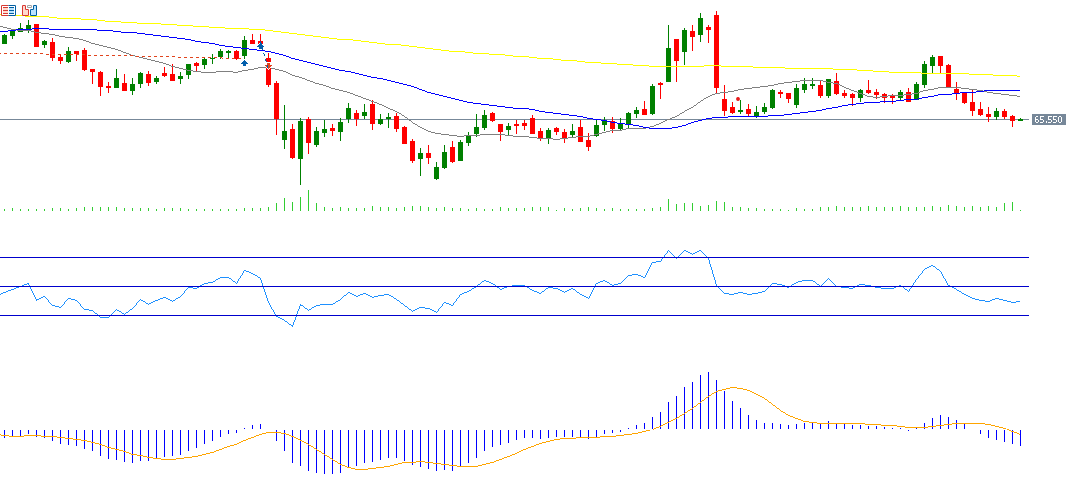Click the 65.550 current price label
The width and height of the screenshot is (1071, 497).
(x=1047, y=119)
